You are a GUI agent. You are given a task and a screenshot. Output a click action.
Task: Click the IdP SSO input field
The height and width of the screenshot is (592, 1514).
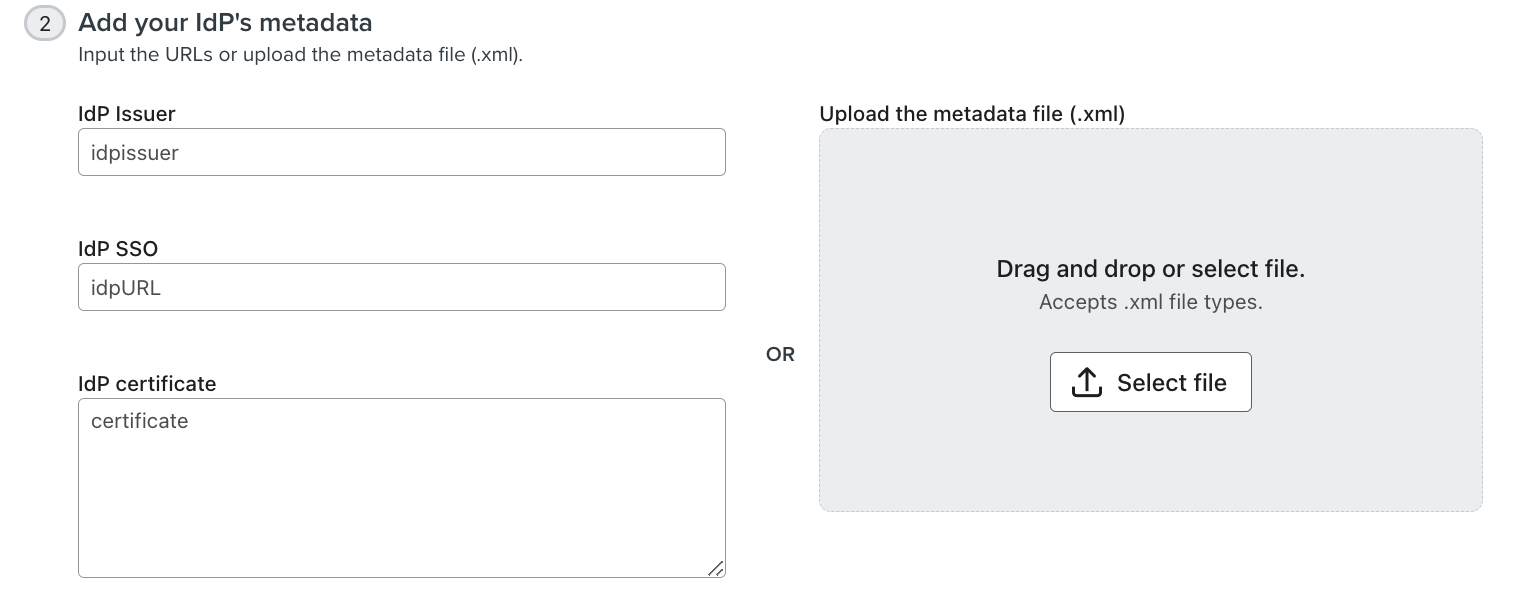[400, 287]
